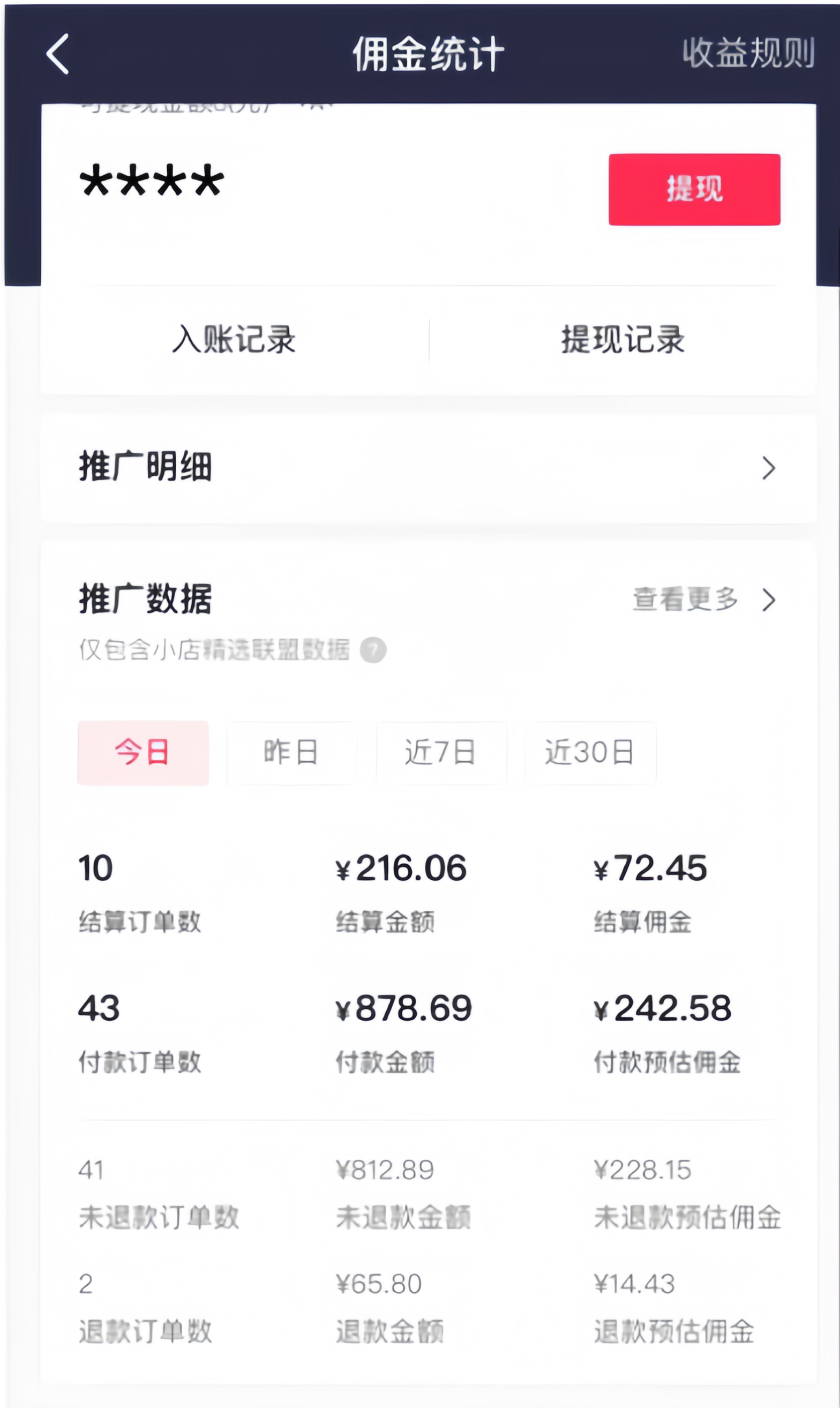This screenshot has width=840, height=1408.
Task: Select the 近7日 date filter
Action: [x=441, y=753]
